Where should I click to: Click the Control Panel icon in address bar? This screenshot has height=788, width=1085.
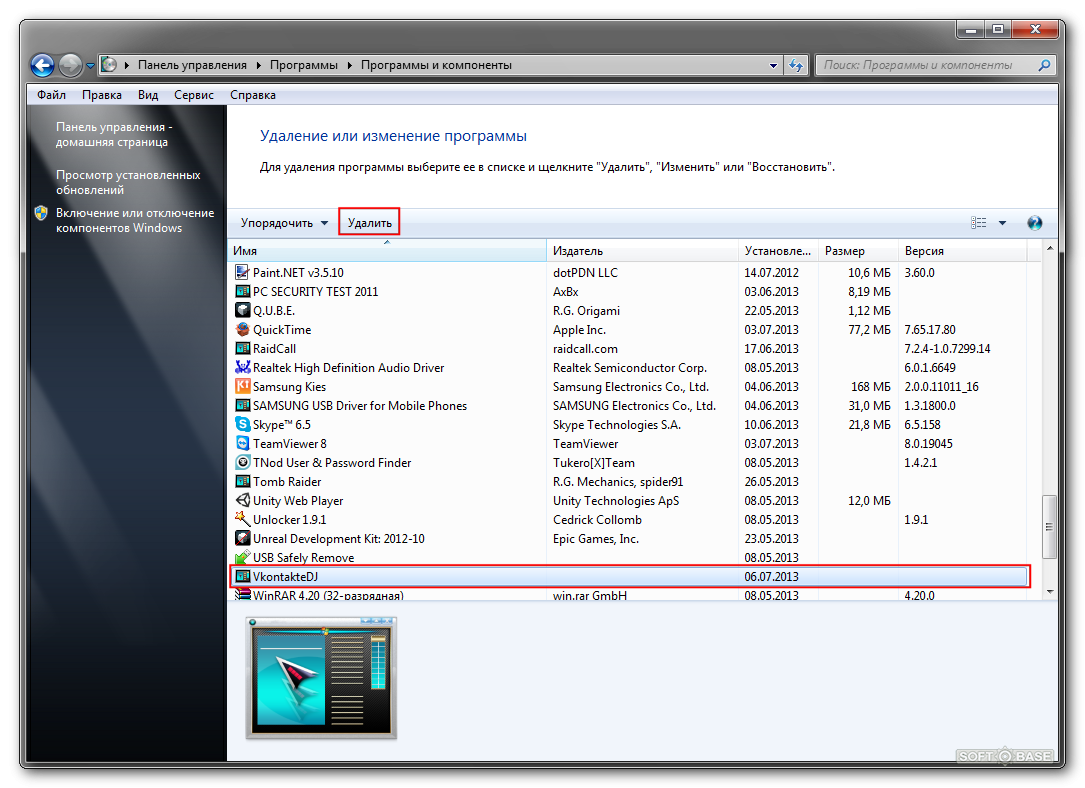109,64
